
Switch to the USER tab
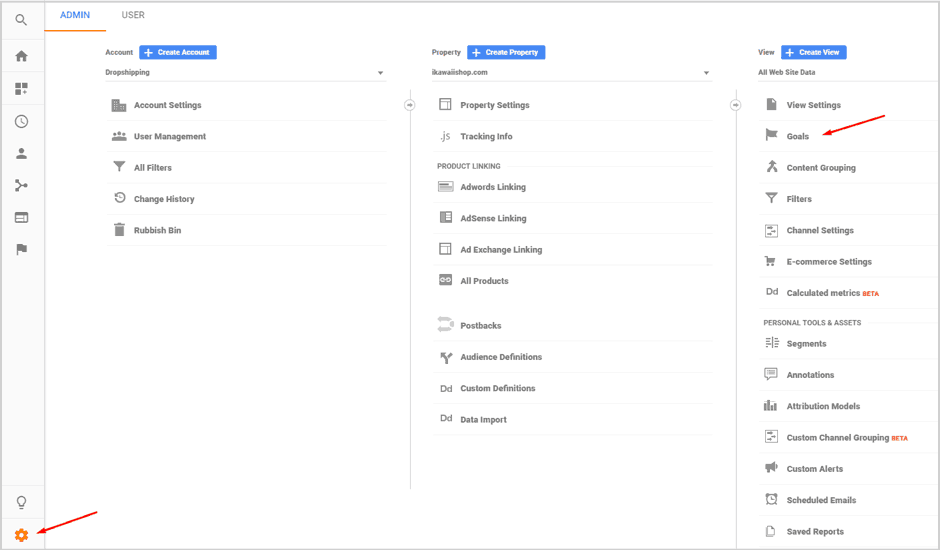point(133,15)
